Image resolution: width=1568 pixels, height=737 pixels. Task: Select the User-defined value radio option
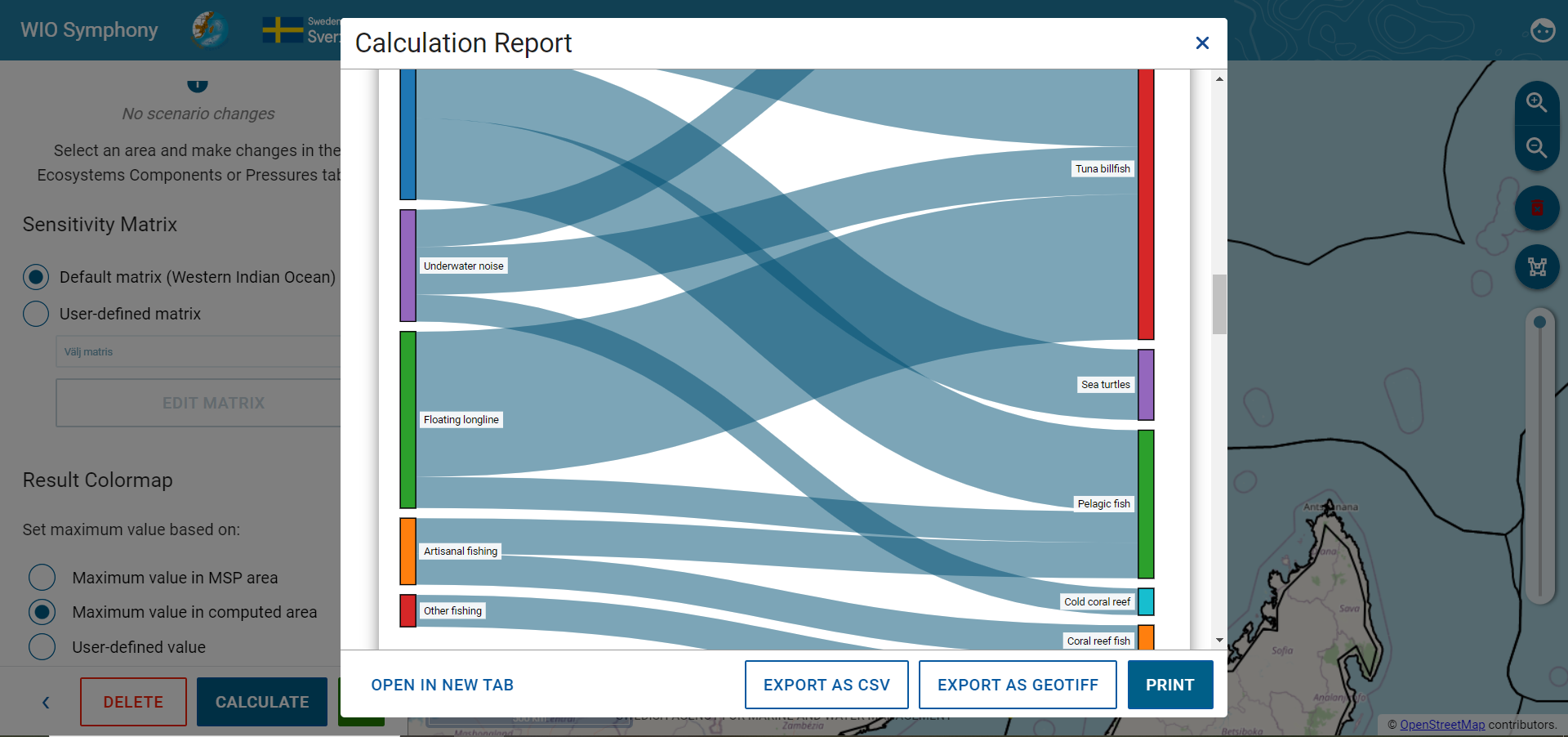click(42, 647)
